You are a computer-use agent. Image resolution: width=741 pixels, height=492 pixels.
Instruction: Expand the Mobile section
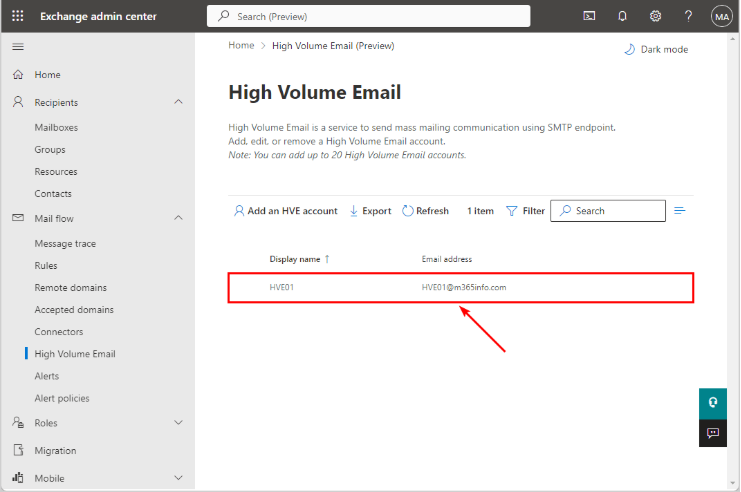point(178,478)
